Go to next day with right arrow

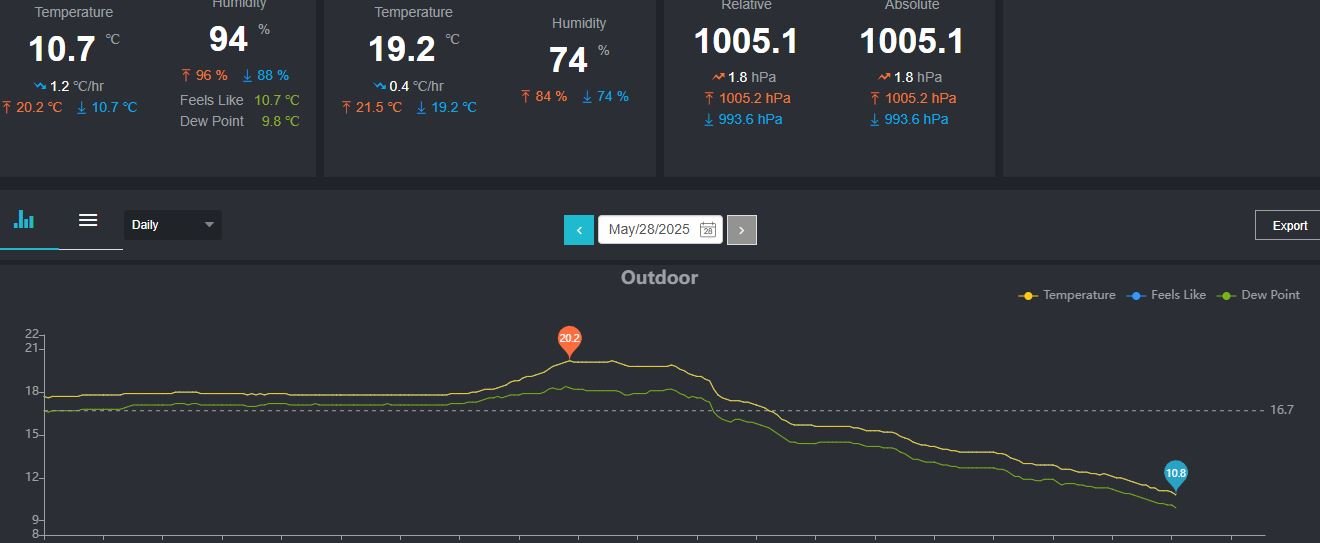741,230
